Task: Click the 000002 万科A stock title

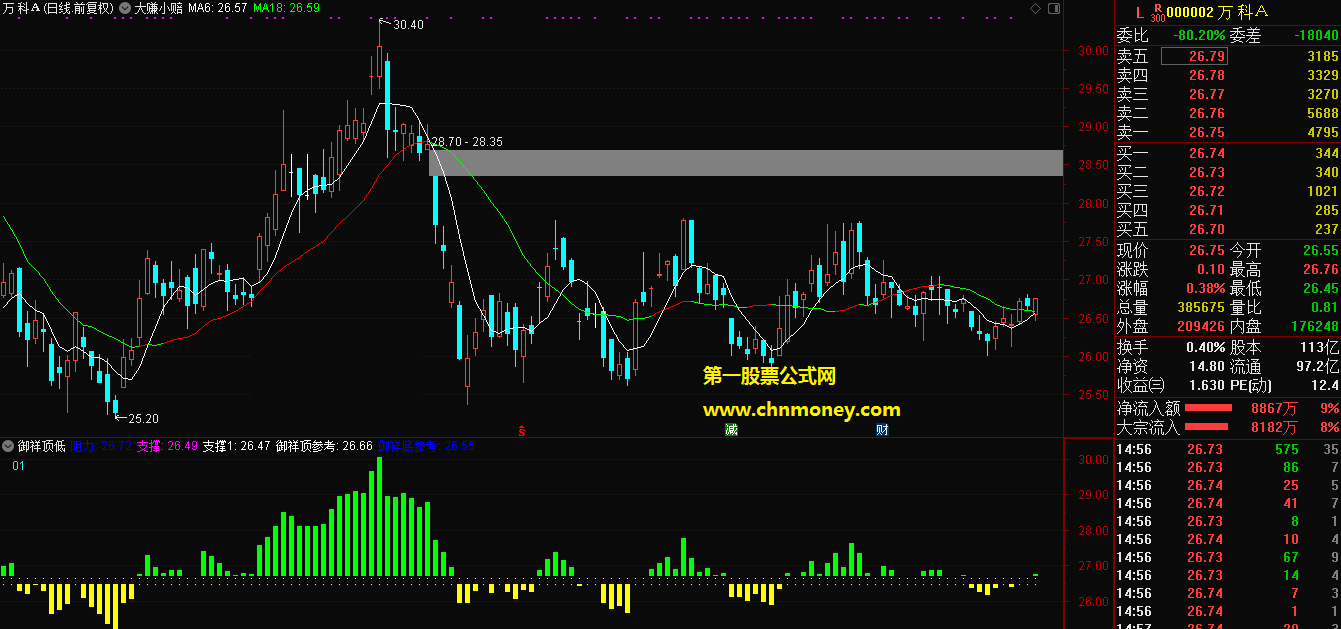Action: coord(1219,12)
